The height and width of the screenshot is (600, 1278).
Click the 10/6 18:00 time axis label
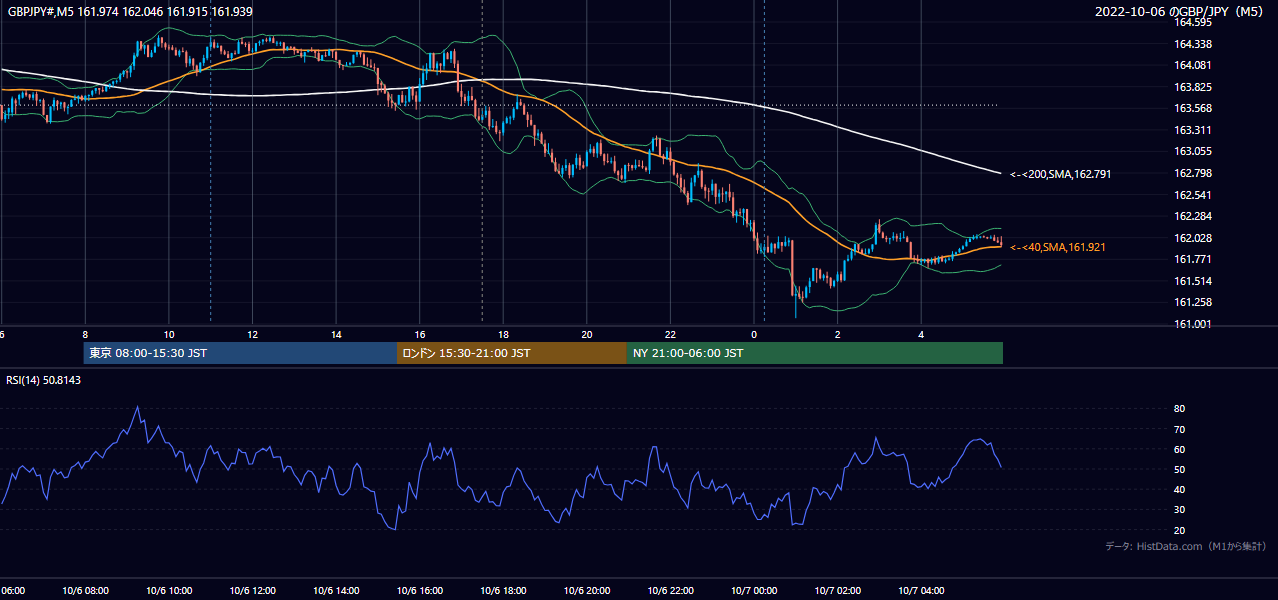click(503, 591)
